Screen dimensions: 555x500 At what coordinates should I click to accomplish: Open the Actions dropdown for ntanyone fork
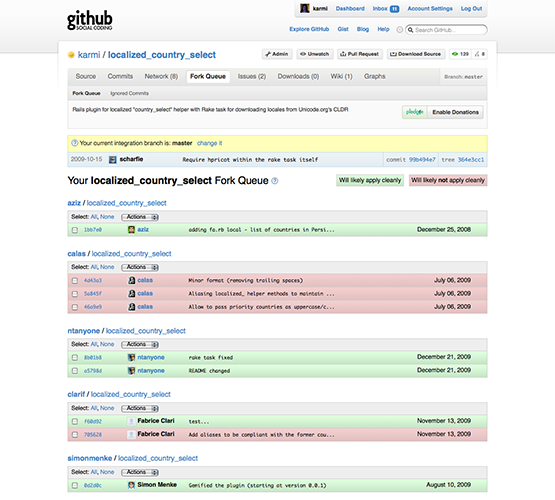(140, 344)
